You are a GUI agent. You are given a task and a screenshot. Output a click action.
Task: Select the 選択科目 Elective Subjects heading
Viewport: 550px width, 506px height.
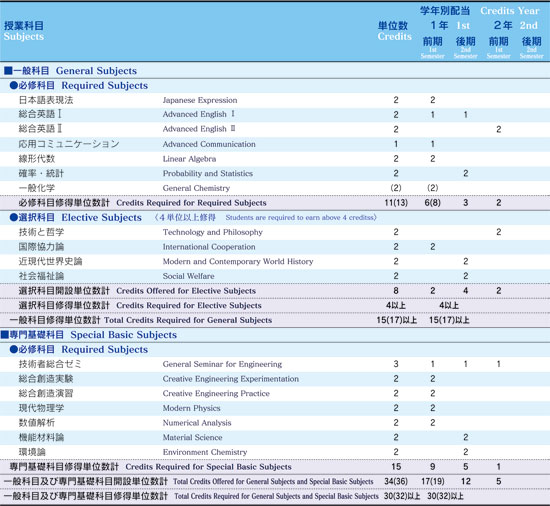pos(75,217)
